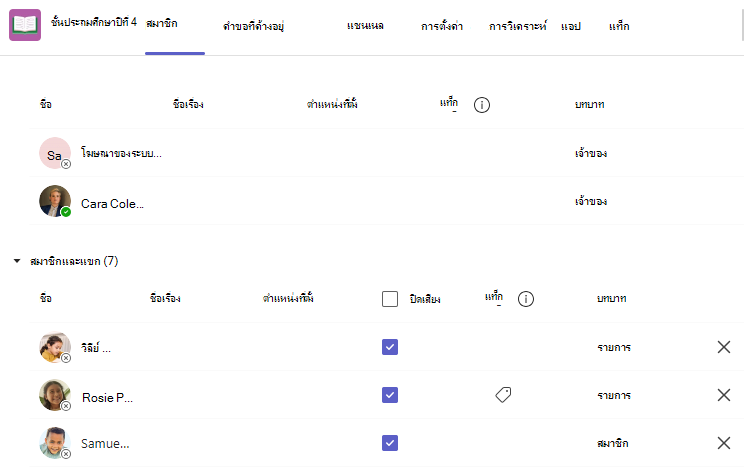Open the การวิเคราะห์ tab
Viewport: 744px width, 469px height.
pos(518,26)
